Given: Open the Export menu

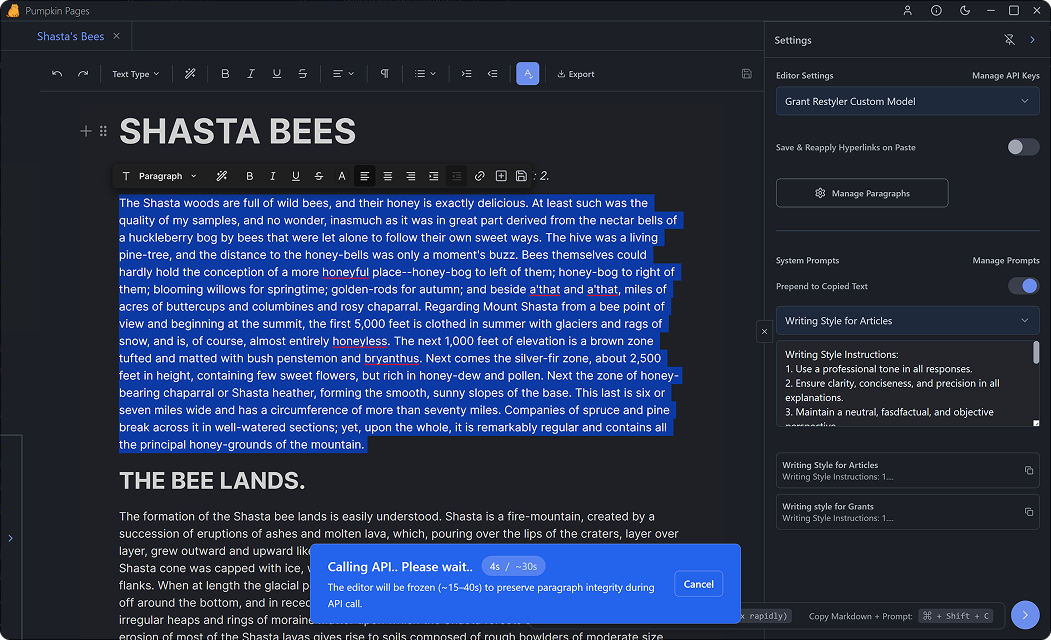Looking at the screenshot, I should click(576, 74).
